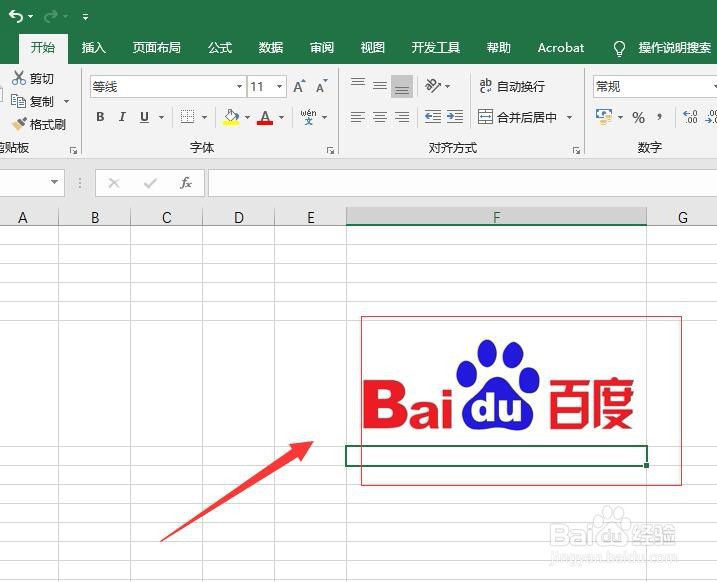Expand 合并后居中 dropdown arrow
This screenshot has width=717, height=582.
click(569, 117)
